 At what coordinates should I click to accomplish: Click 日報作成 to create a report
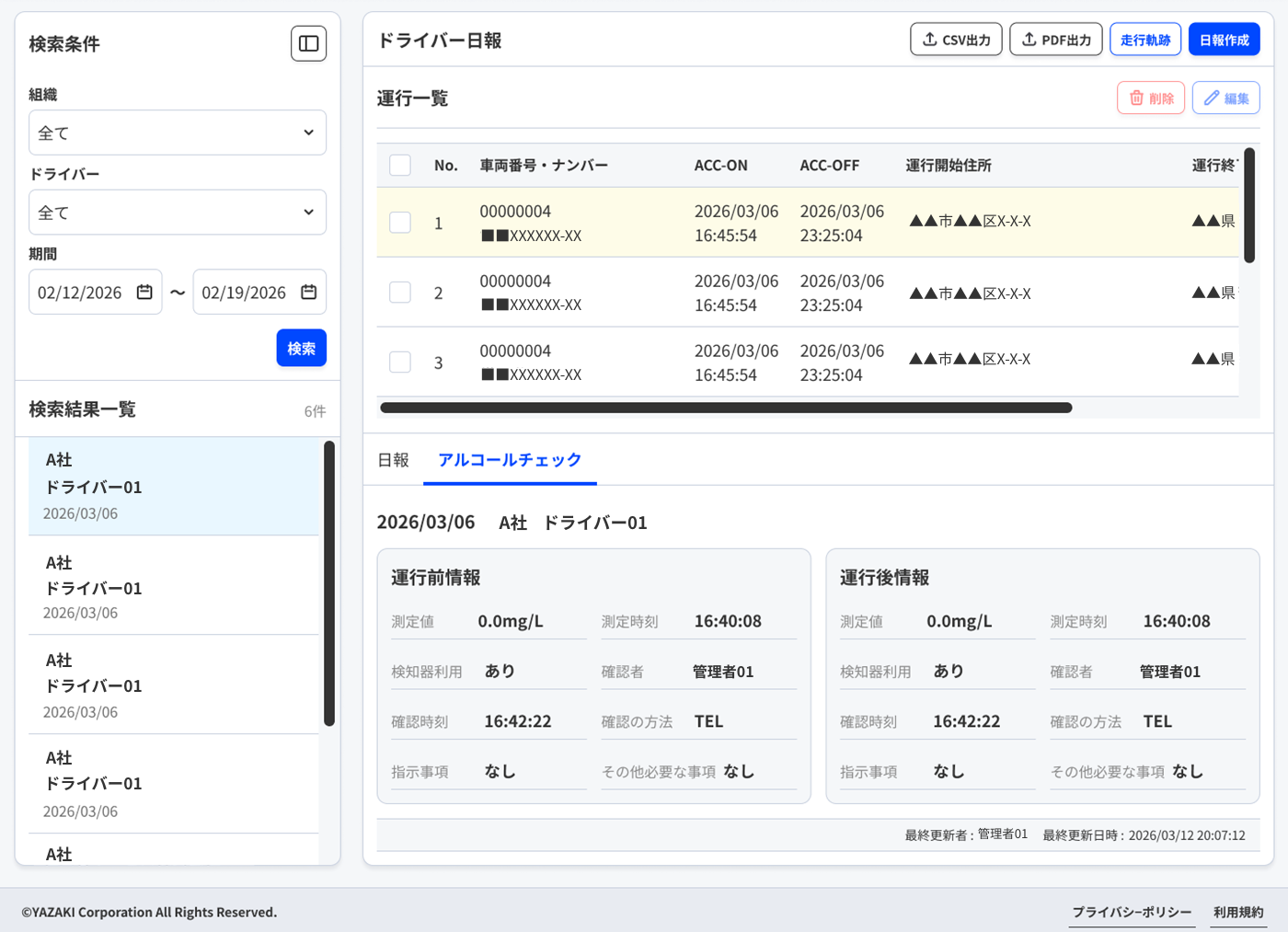click(1225, 40)
